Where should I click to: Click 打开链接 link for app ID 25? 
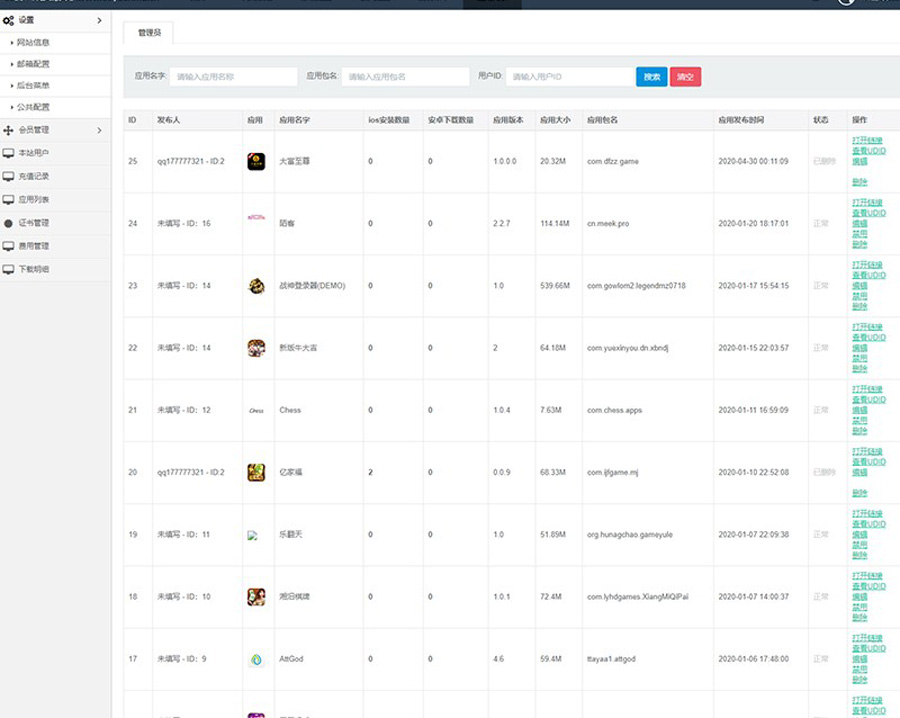(868, 141)
